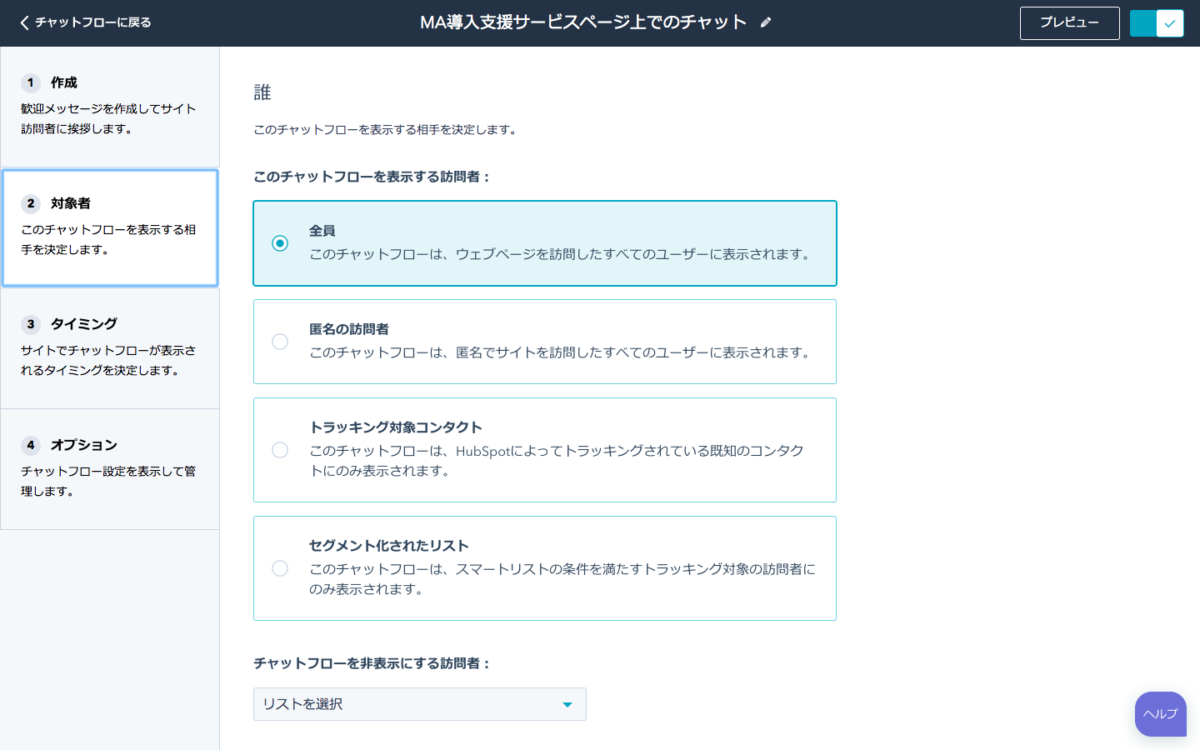1200x750 pixels.
Task: Click the MA導入支援サービスページ上でのチャット title
Action: pyautogui.click(x=583, y=22)
